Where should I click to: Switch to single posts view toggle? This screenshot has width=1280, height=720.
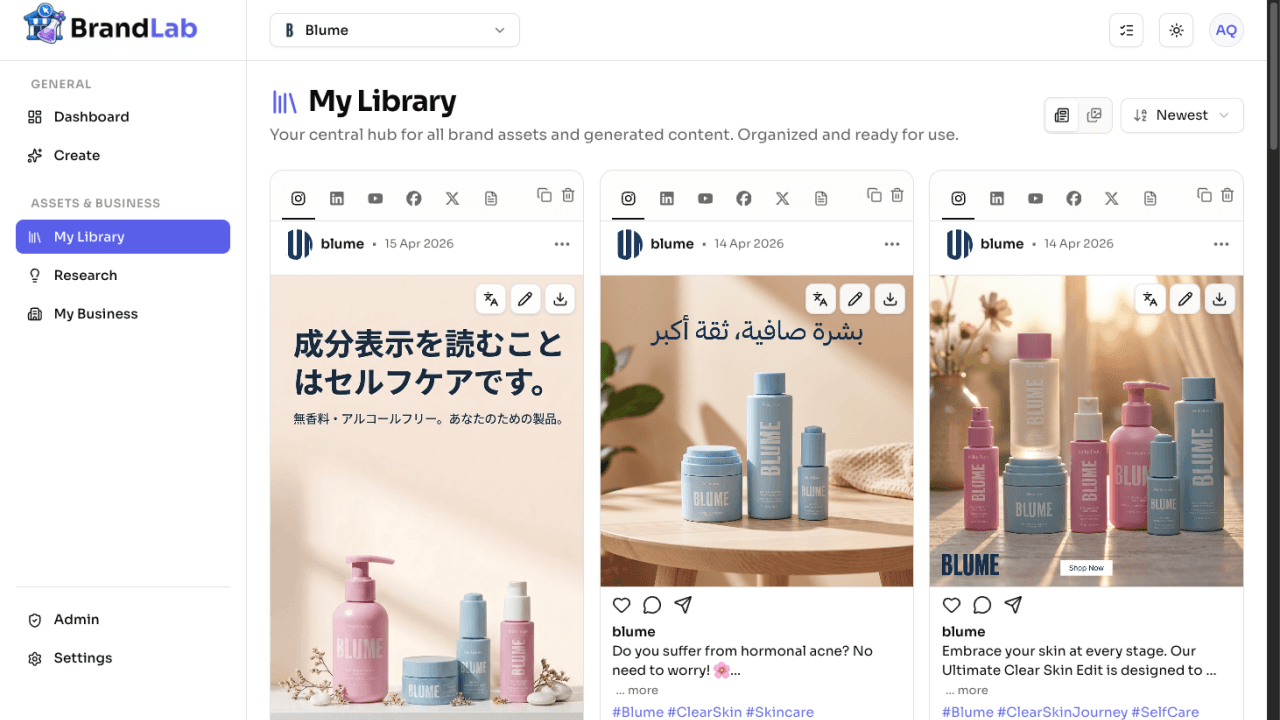click(x=1062, y=115)
